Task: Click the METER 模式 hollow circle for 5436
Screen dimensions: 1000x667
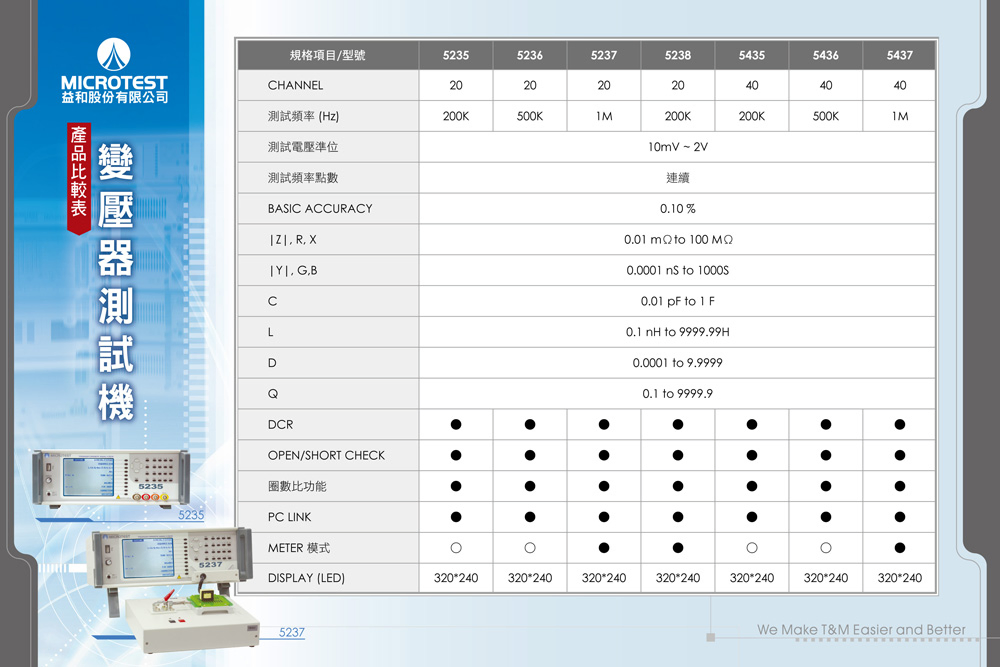Action: click(826, 548)
